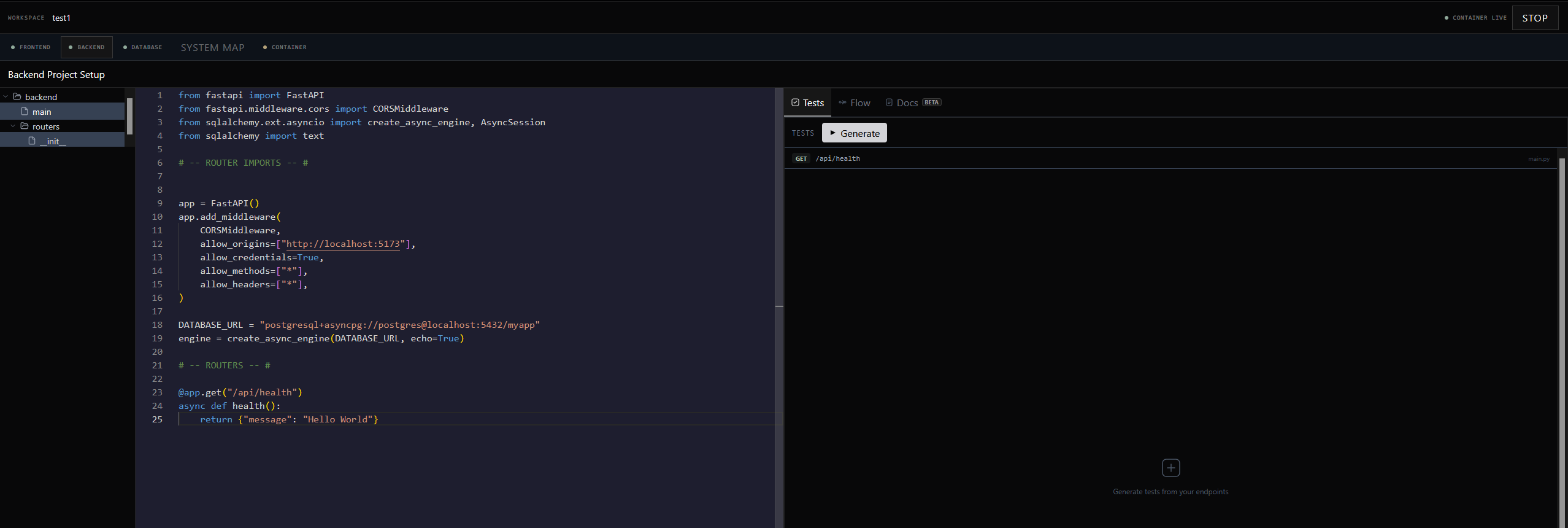This screenshot has height=528, width=1568.
Task: Click the code editor scrollbar track
Action: click(x=779, y=307)
